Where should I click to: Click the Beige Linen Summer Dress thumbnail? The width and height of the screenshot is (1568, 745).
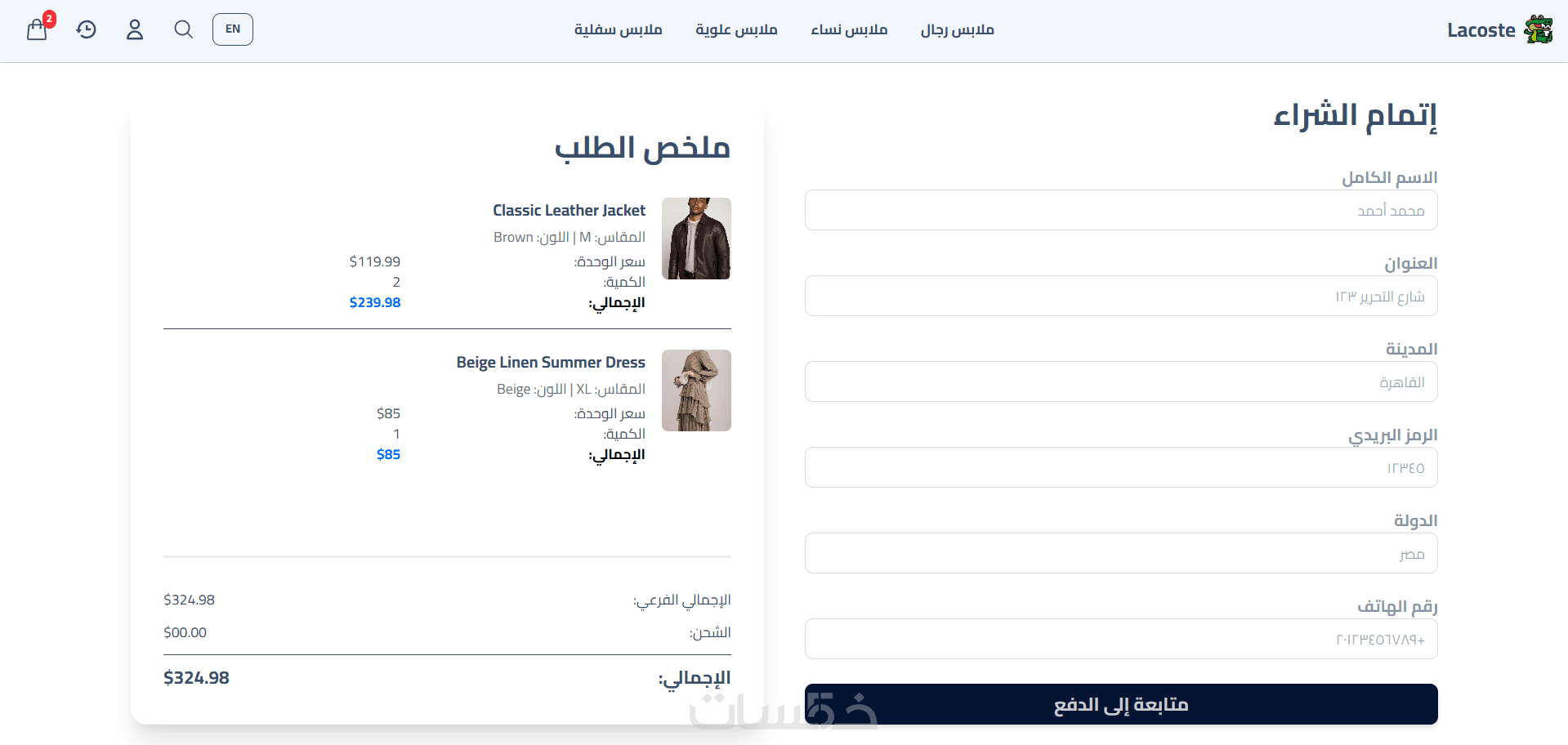point(696,390)
